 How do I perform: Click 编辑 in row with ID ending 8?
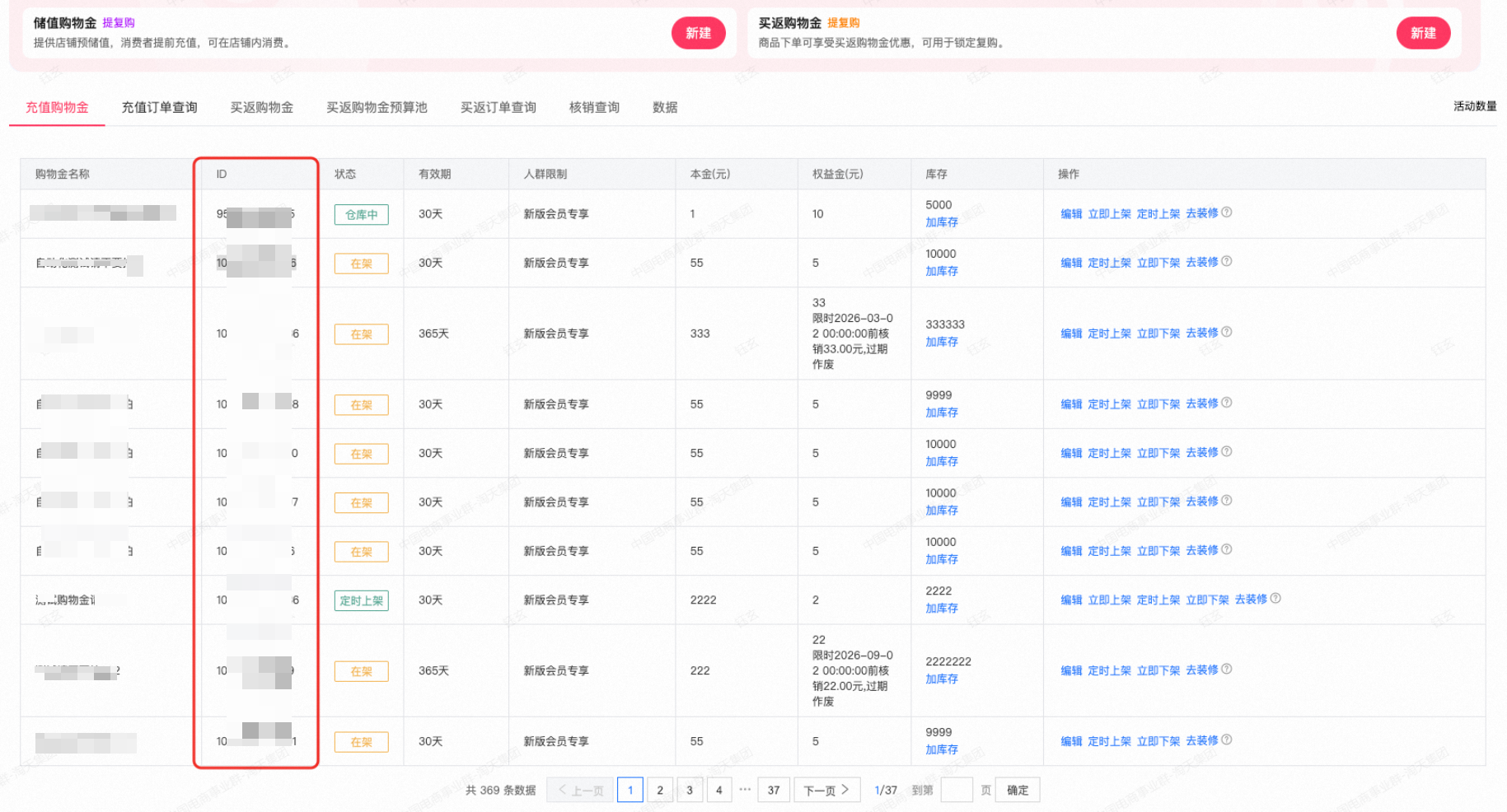coord(1071,404)
